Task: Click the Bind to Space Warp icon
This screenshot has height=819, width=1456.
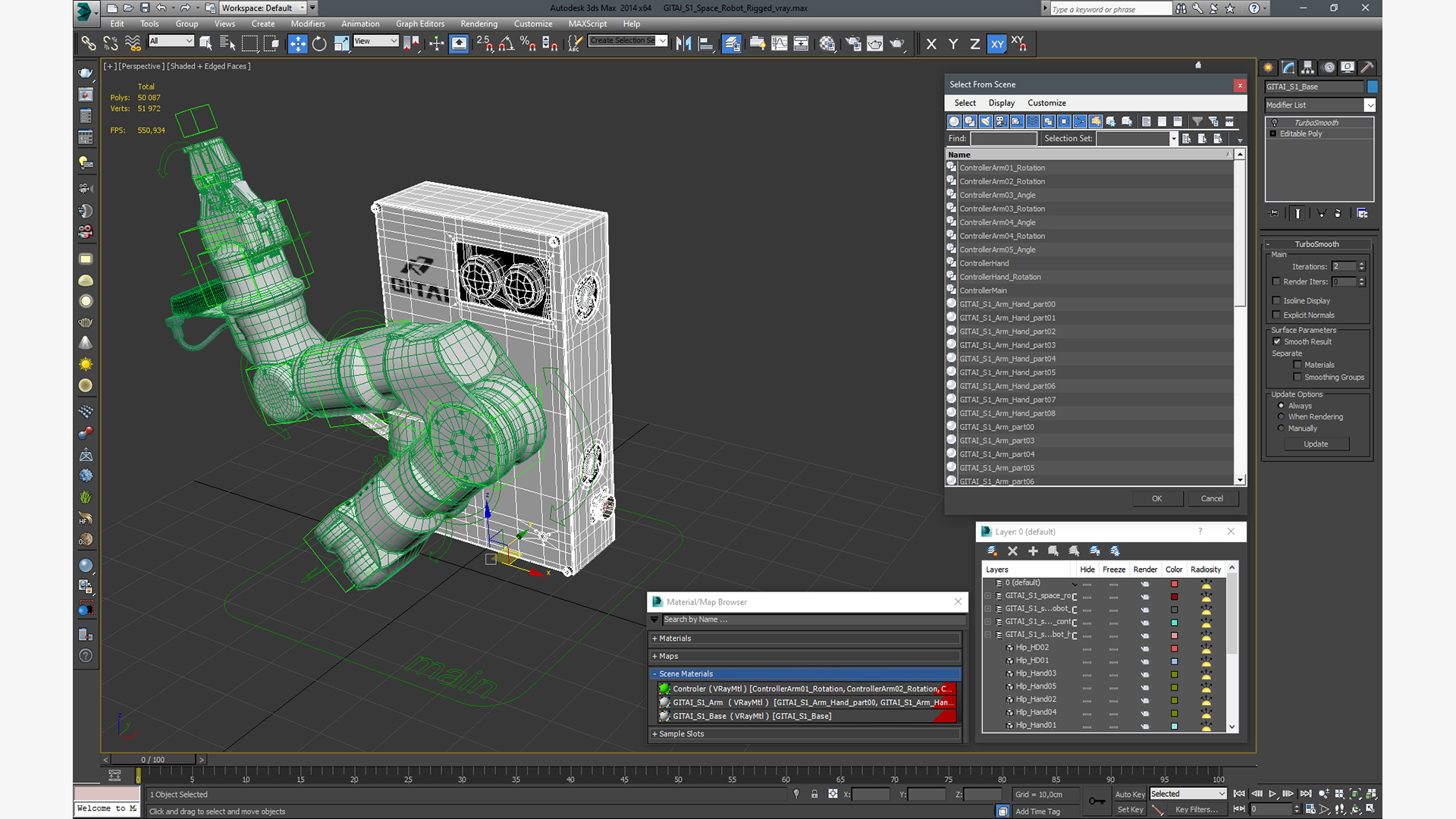Action: [133, 44]
